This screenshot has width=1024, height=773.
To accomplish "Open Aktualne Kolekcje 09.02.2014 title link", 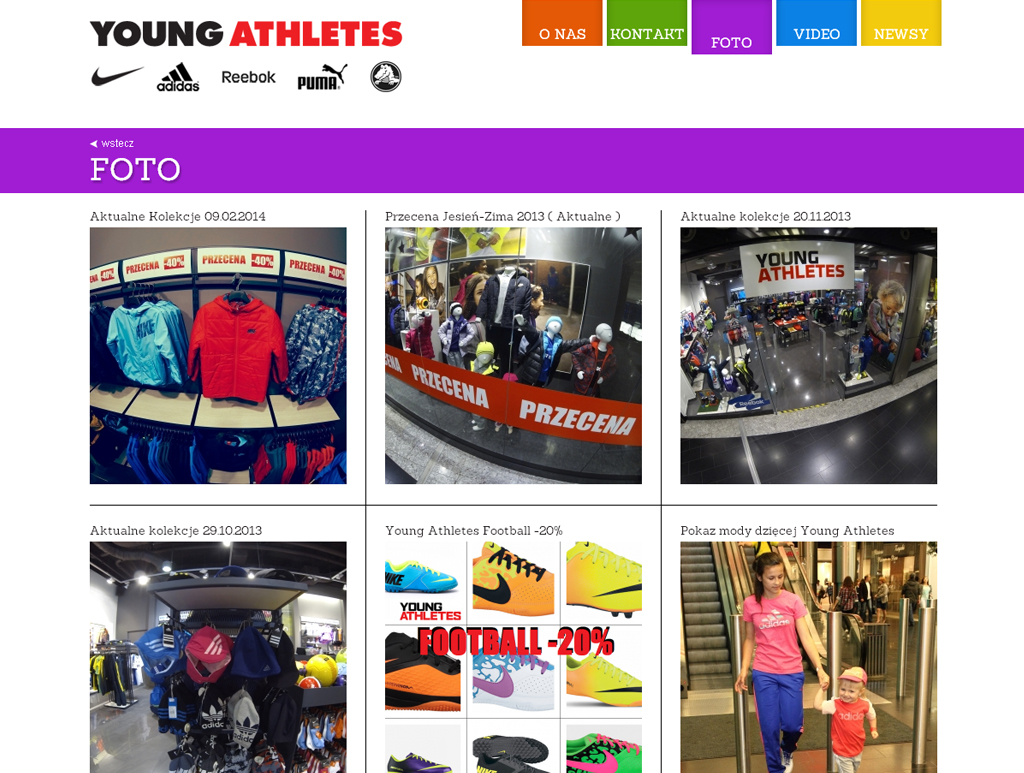I will (178, 216).
